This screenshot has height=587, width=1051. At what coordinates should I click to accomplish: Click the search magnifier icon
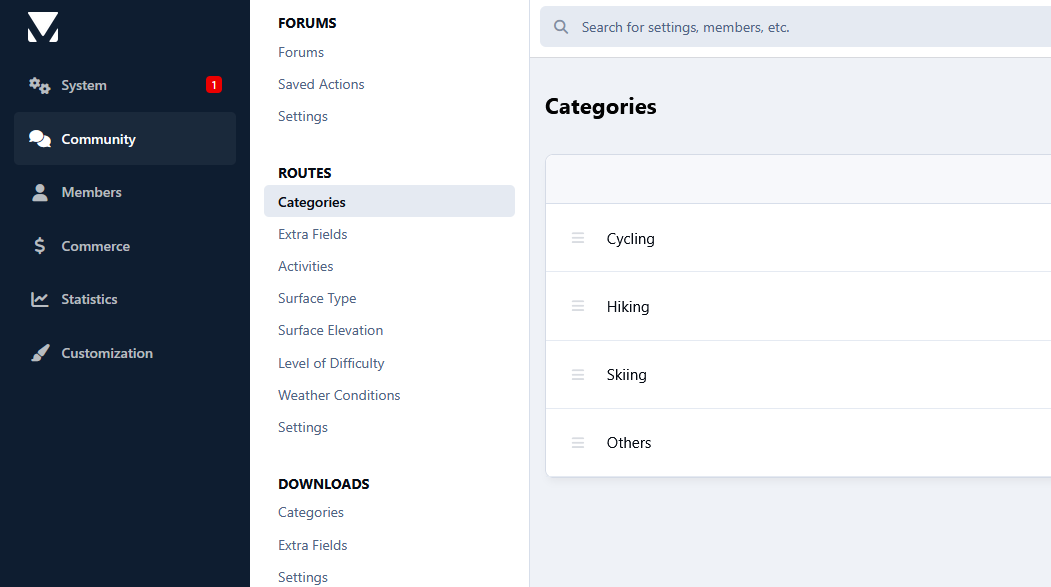coord(561,27)
